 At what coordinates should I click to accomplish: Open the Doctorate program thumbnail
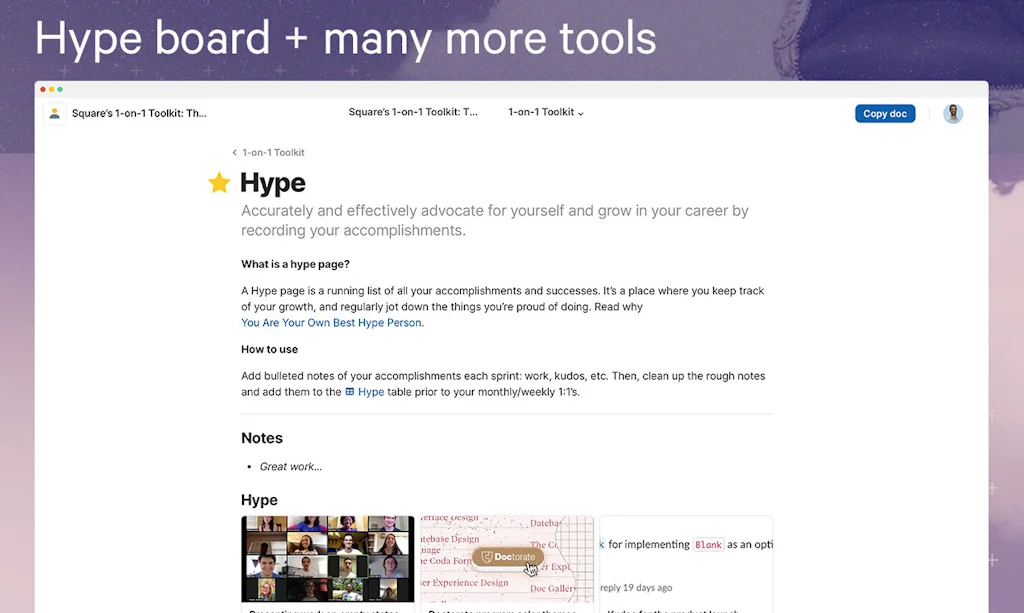coord(507,560)
